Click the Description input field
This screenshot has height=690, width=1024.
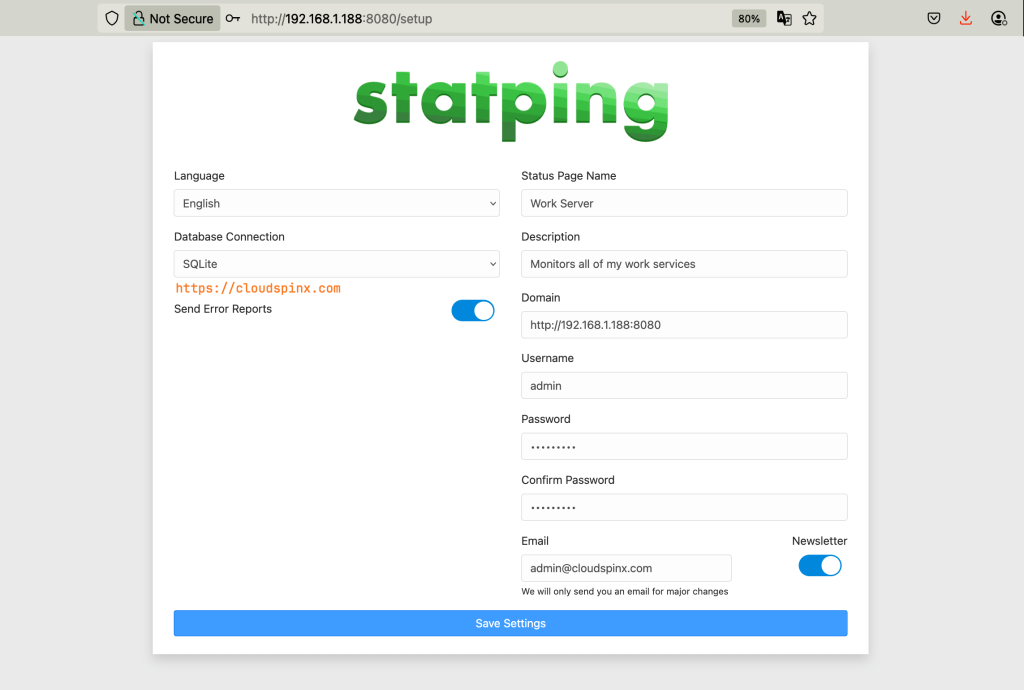684,264
